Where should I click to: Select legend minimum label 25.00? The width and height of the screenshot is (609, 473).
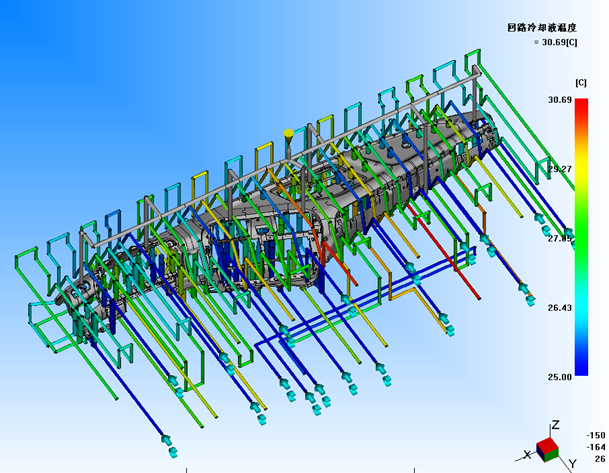coord(560,377)
